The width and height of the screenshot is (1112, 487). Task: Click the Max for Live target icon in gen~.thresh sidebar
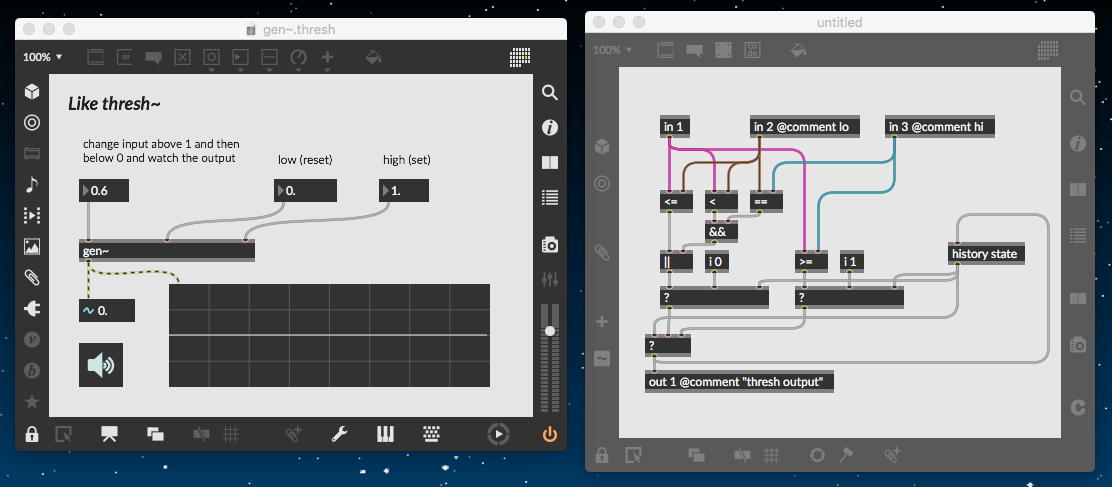(32, 123)
